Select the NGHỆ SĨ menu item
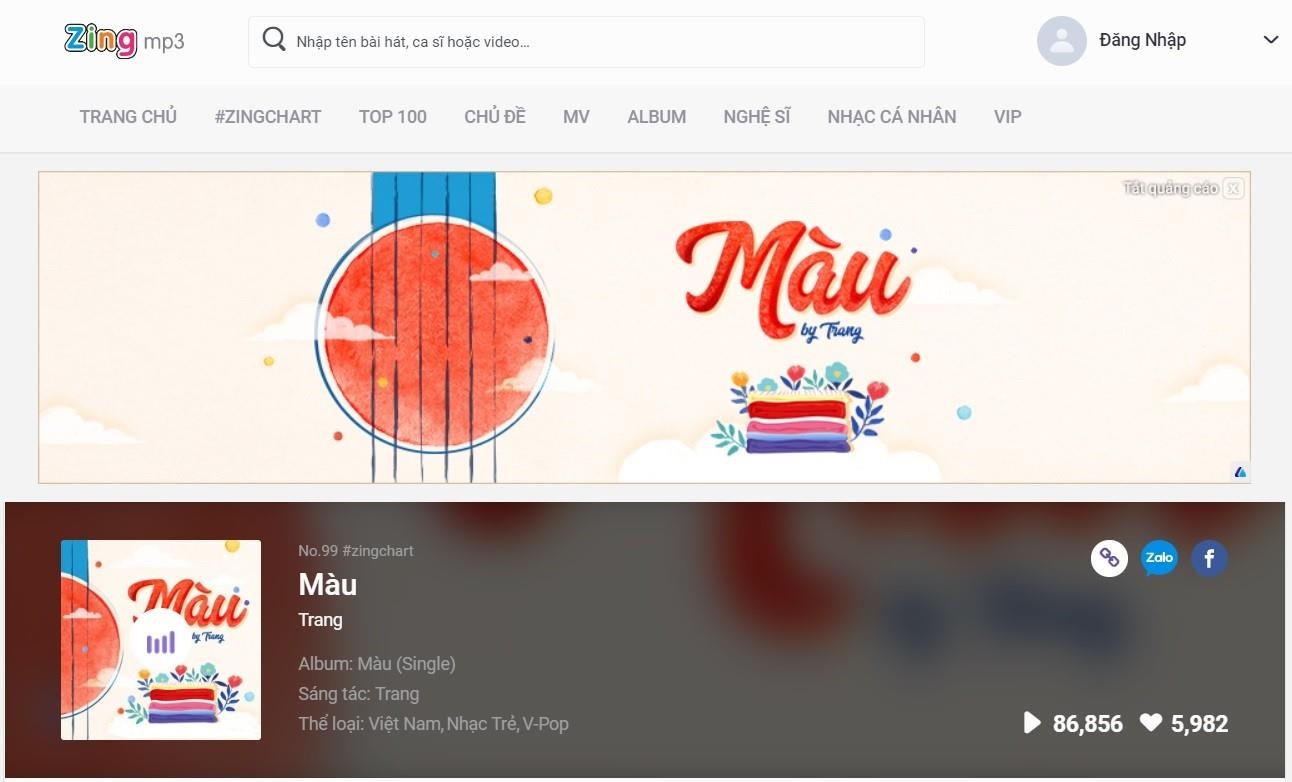This screenshot has width=1292, height=782. pos(757,117)
